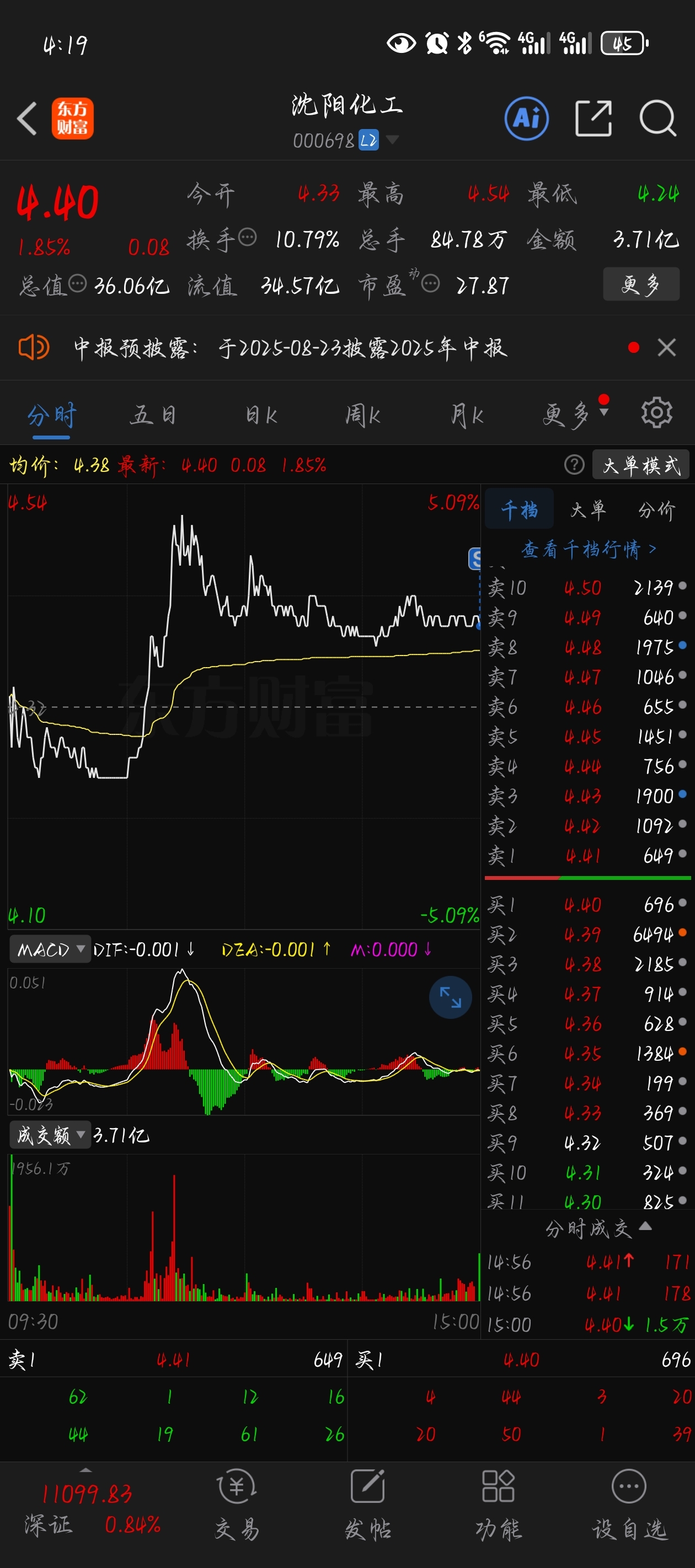This screenshot has height=1568, width=695.
Task: Open the 中报预披露 announcement text
Action: [290, 348]
